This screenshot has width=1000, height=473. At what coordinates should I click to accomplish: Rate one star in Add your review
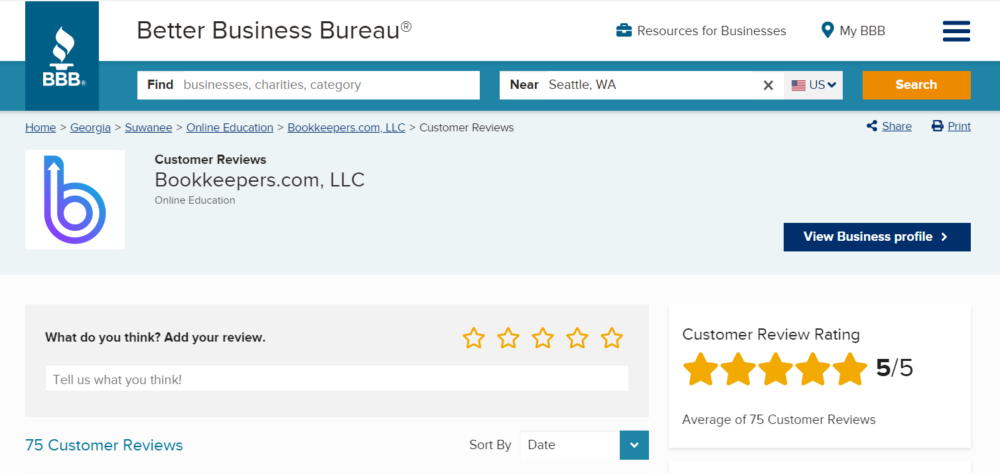point(474,338)
